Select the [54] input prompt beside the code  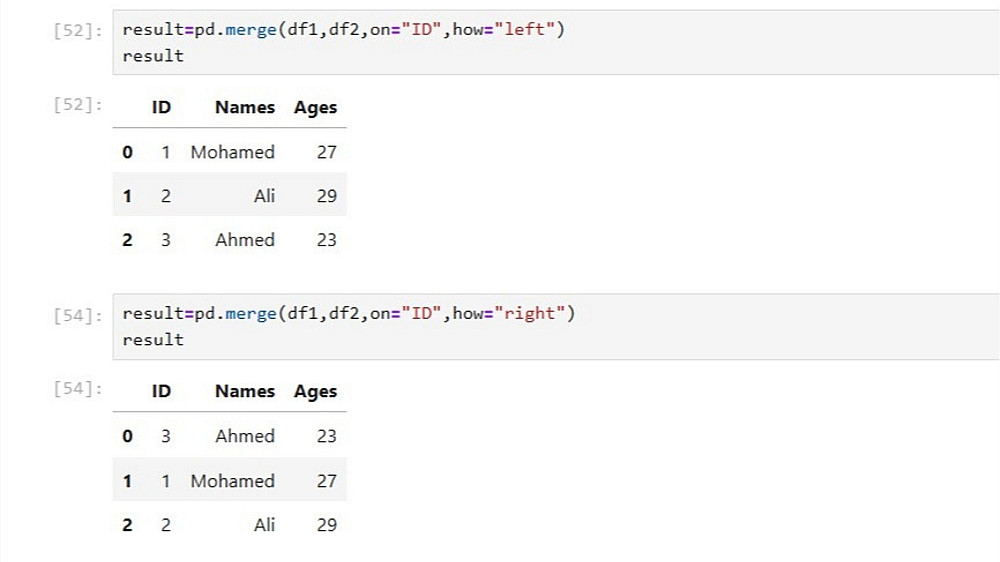77,315
